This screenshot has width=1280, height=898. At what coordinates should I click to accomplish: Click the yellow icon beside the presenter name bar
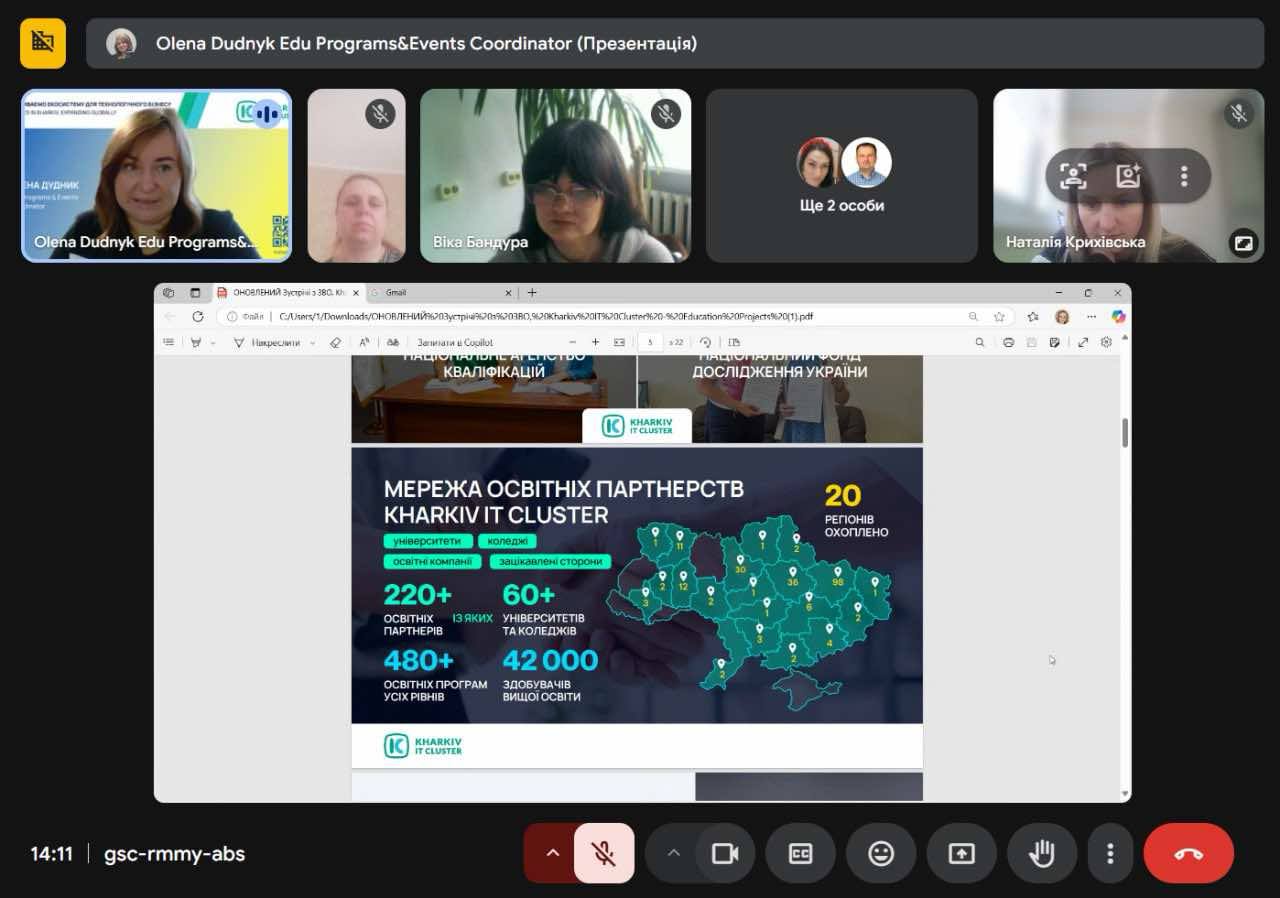43,43
